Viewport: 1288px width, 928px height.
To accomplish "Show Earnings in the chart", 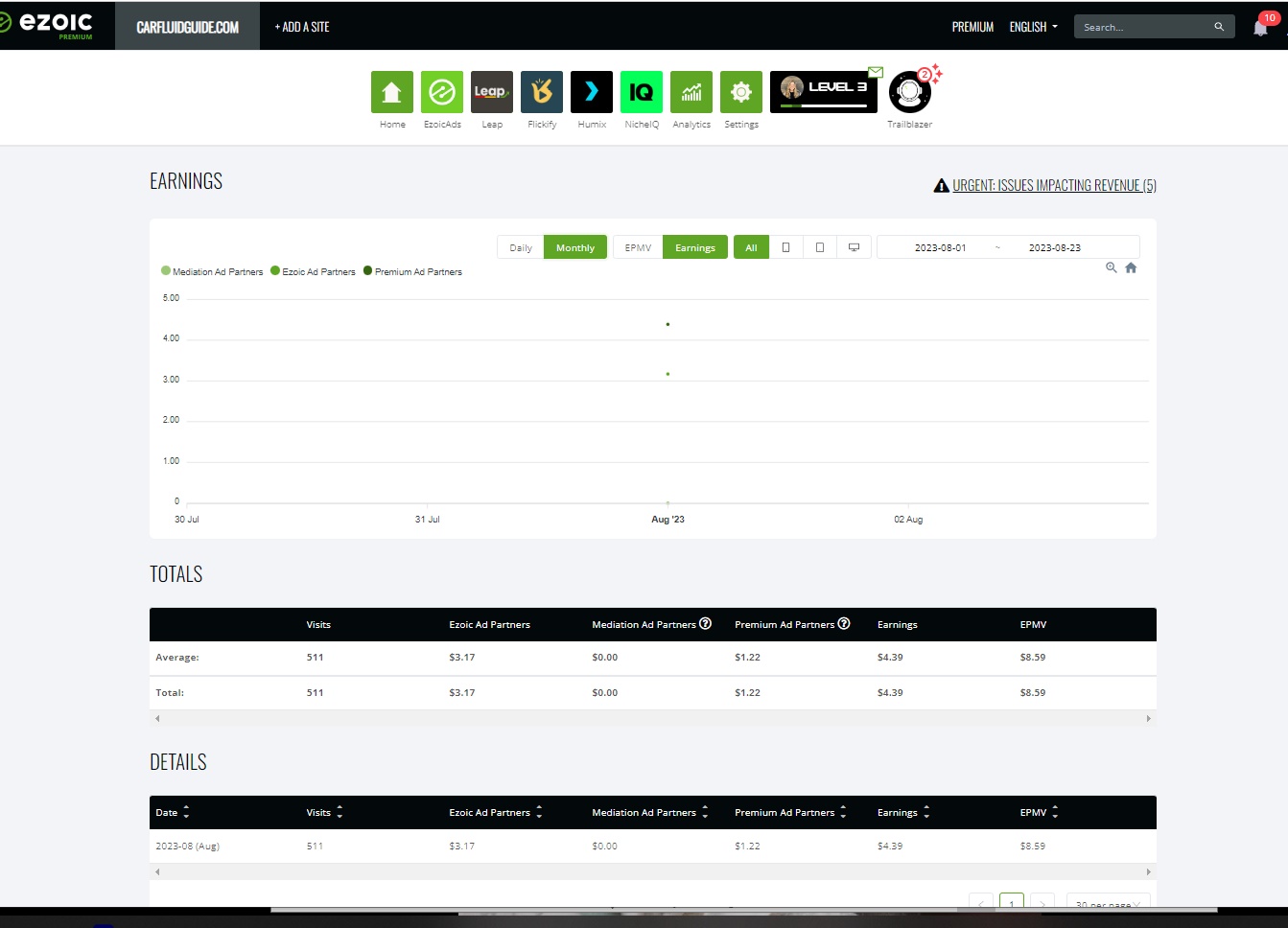I will [695, 247].
